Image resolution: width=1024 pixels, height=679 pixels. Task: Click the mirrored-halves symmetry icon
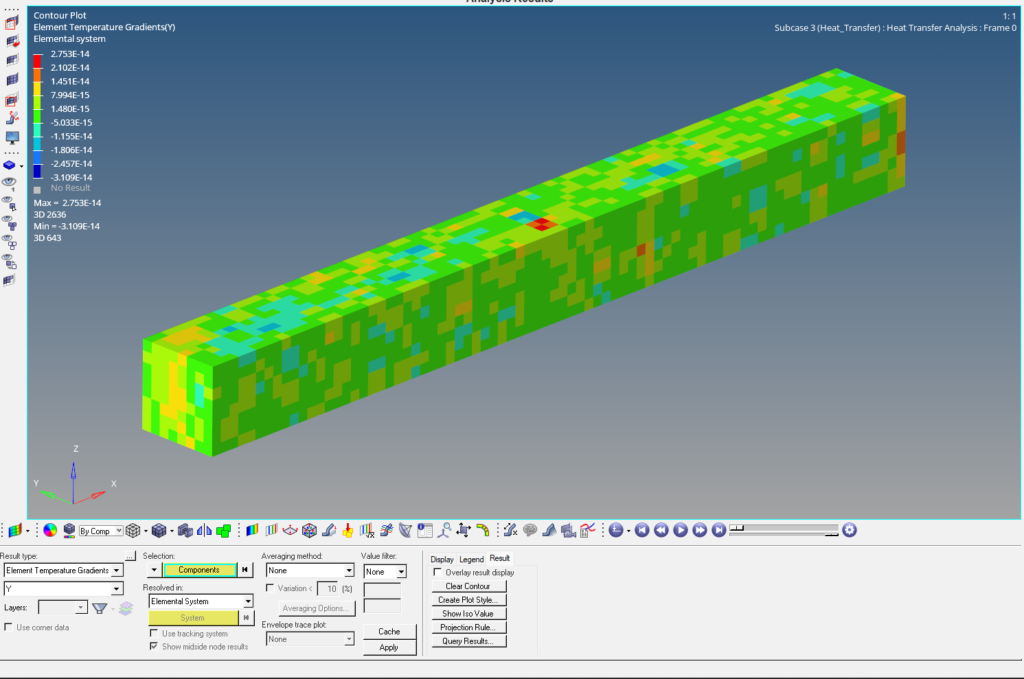204,530
